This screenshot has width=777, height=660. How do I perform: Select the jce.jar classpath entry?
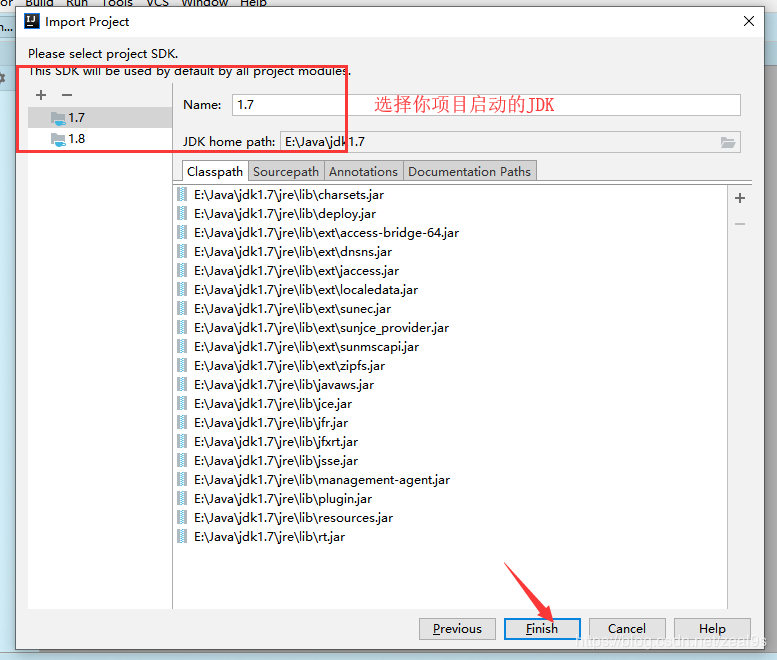click(450, 404)
